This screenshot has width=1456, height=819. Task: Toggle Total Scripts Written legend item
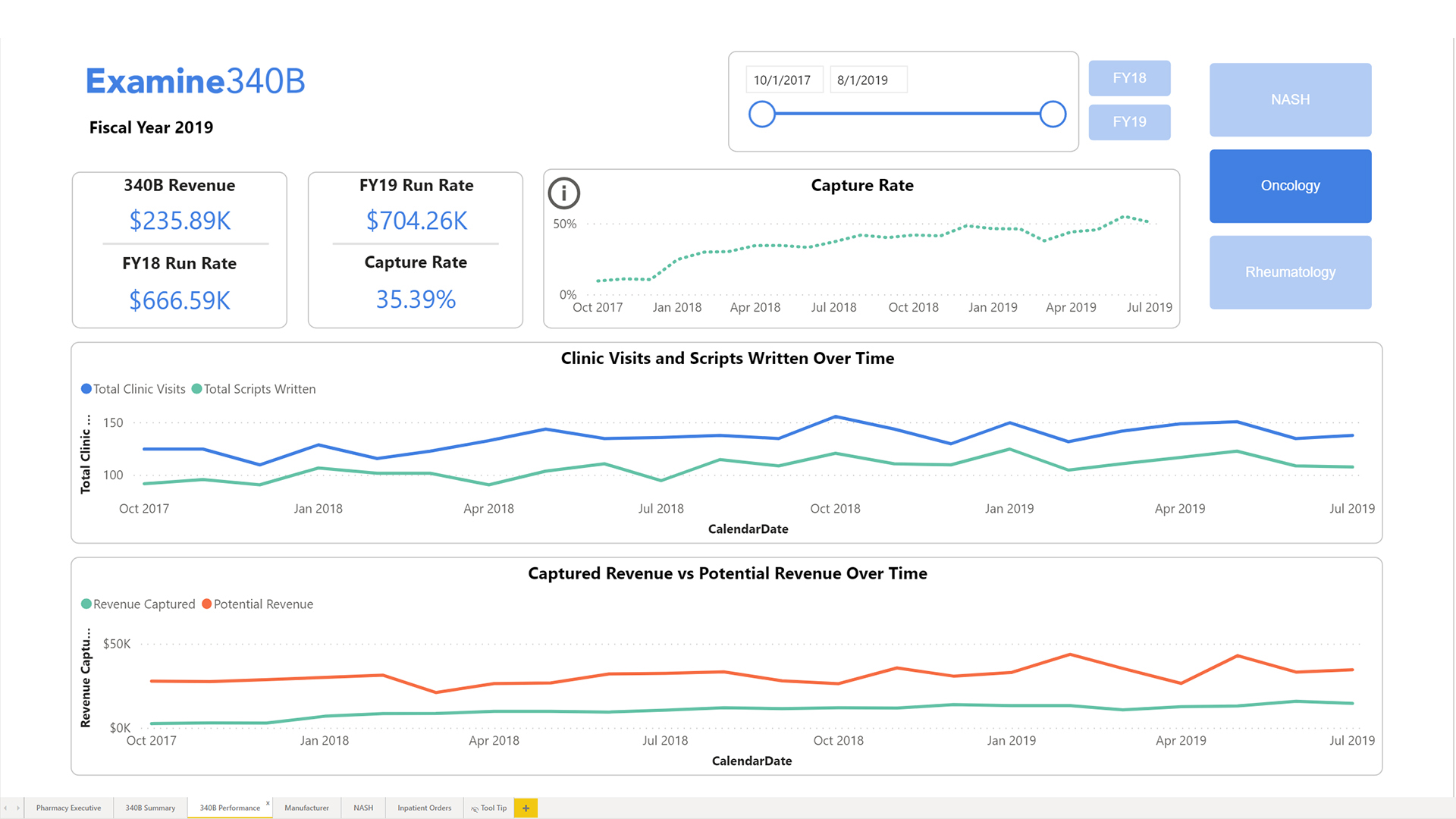pos(254,389)
